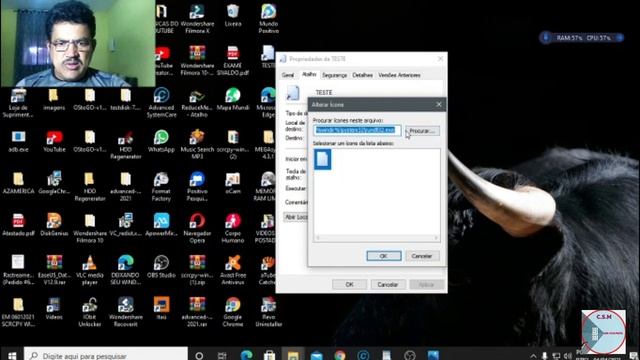The height and width of the screenshot is (360, 640).
Task: Select the adb.exe desktop file
Action: click(18, 141)
